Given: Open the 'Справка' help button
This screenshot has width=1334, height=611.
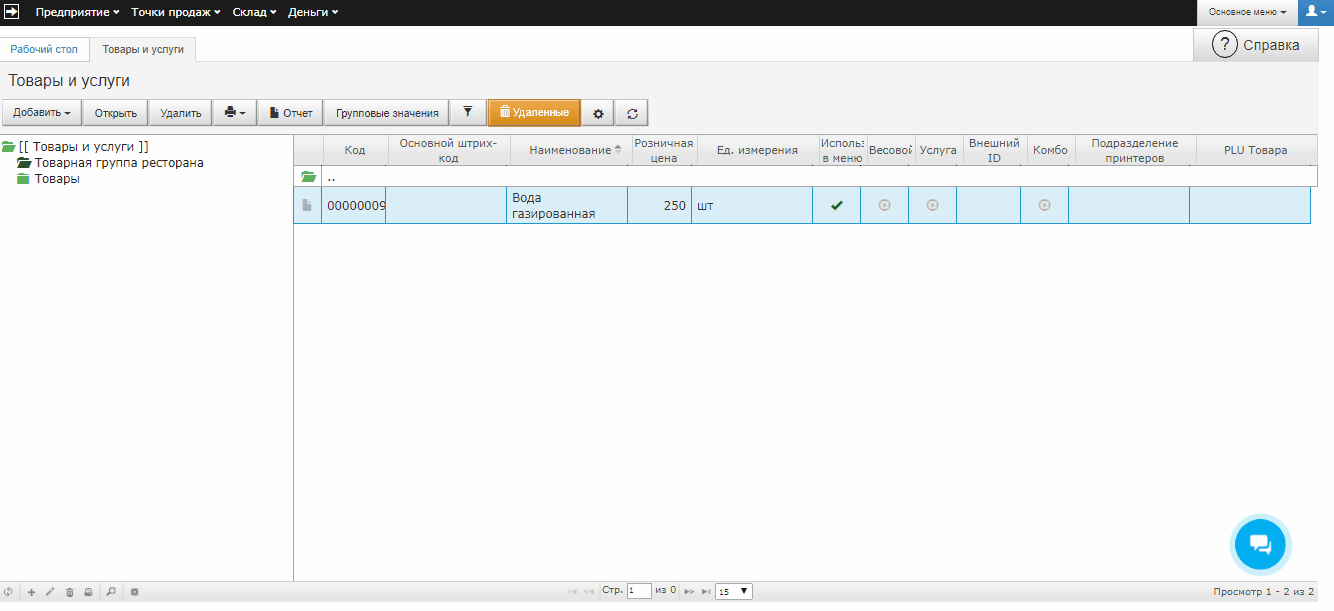Looking at the screenshot, I should pyautogui.click(x=1255, y=45).
